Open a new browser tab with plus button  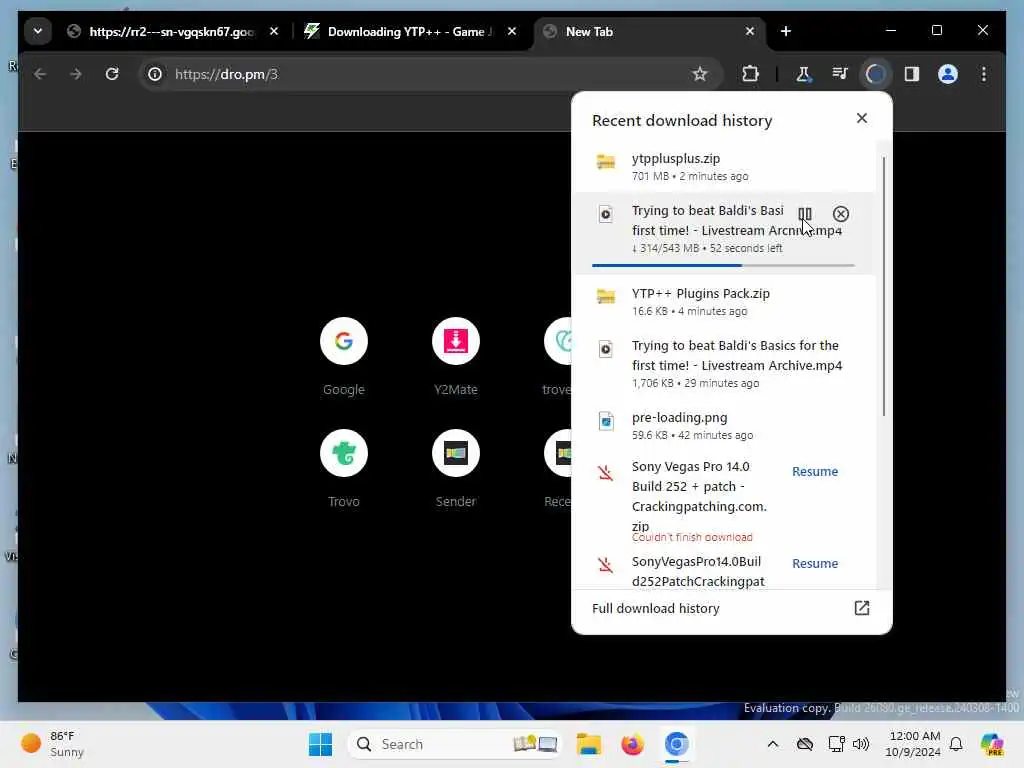pyautogui.click(x=786, y=31)
